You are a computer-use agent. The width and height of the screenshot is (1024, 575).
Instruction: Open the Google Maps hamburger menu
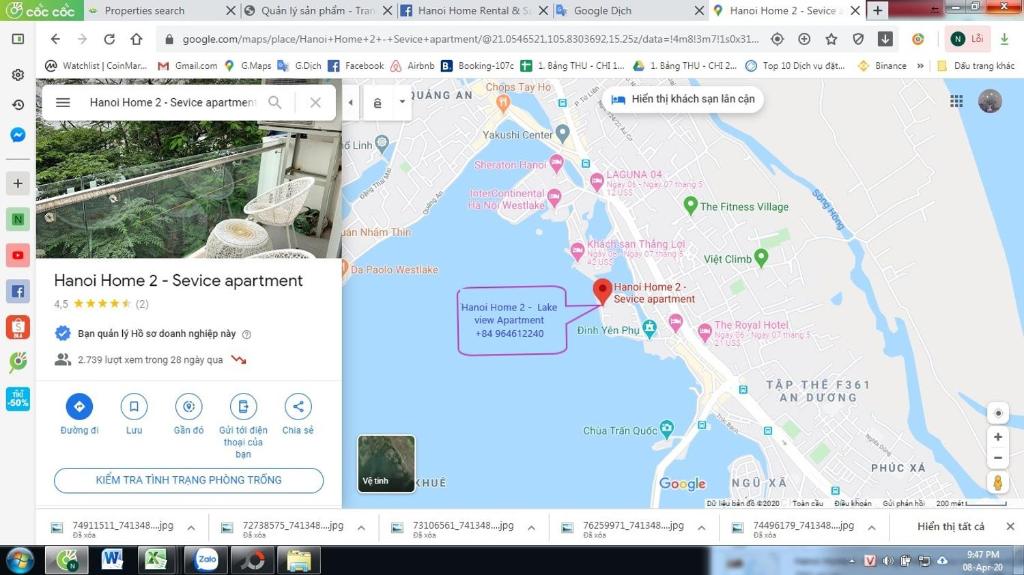click(63, 102)
